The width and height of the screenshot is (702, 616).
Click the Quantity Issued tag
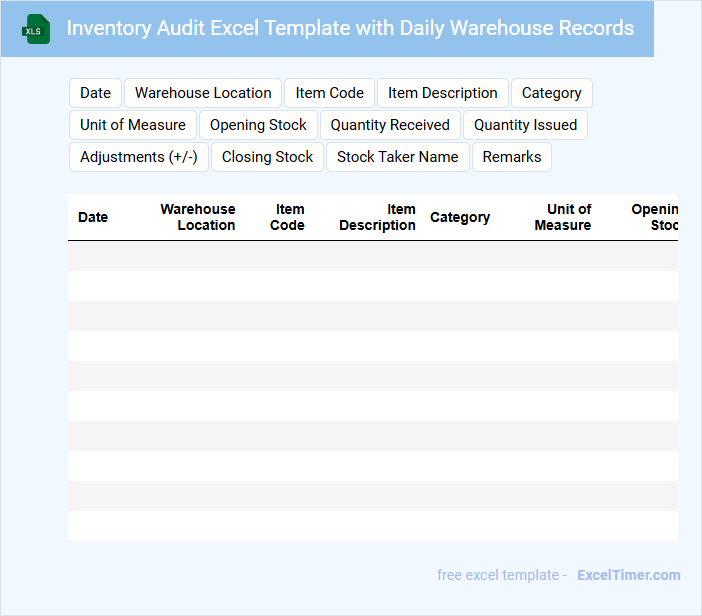(525, 125)
